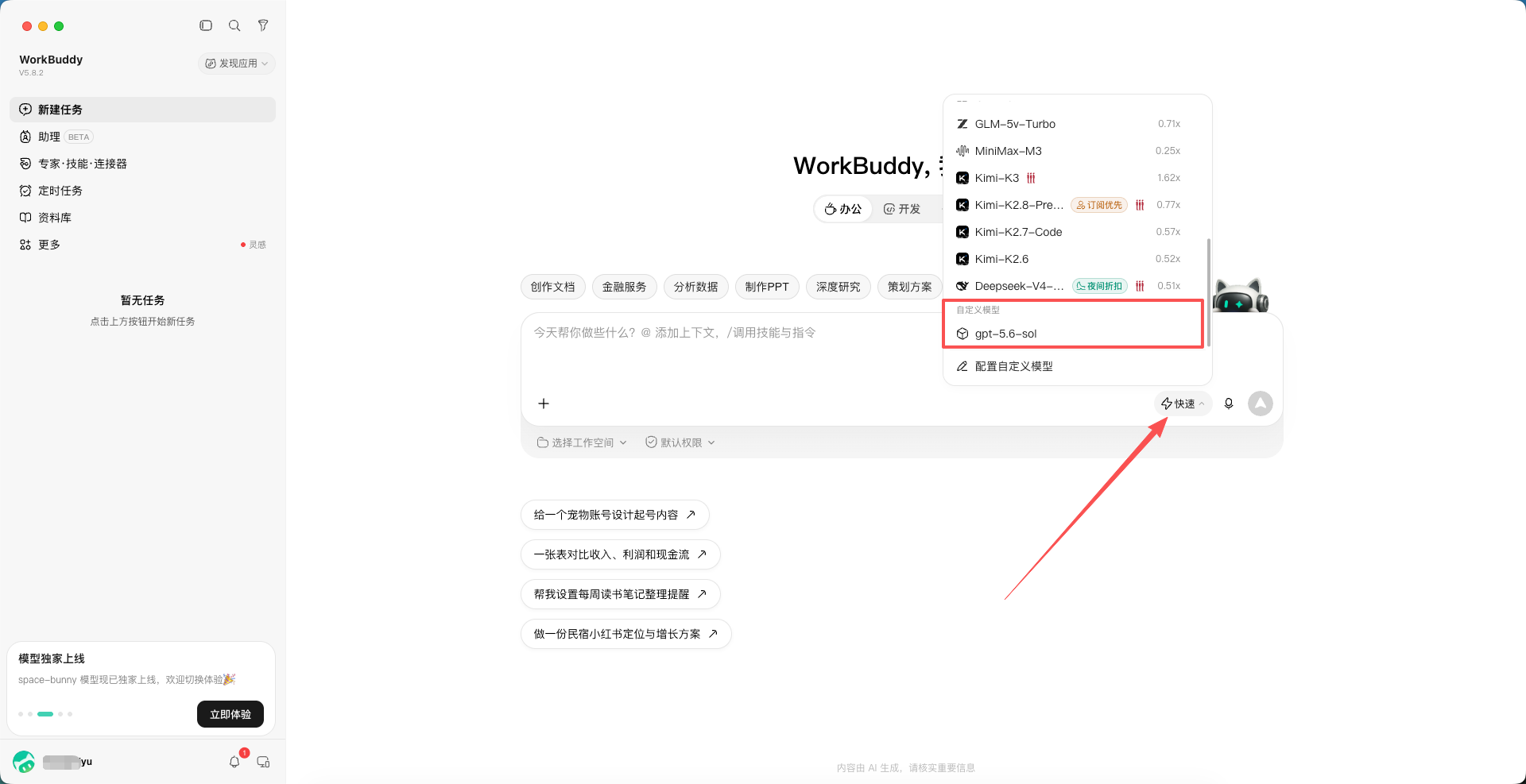The width and height of the screenshot is (1526, 784).
Task: Expand the 发现应用 dropdown
Action: tap(237, 64)
